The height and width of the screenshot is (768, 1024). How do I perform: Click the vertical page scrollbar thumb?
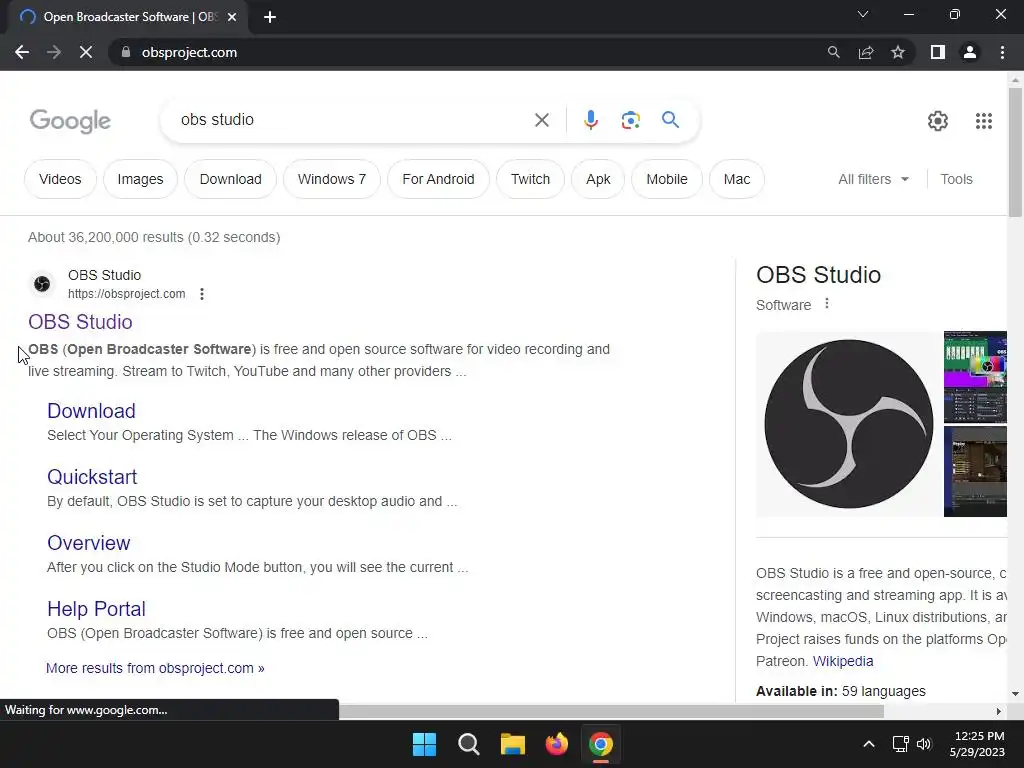click(1015, 152)
